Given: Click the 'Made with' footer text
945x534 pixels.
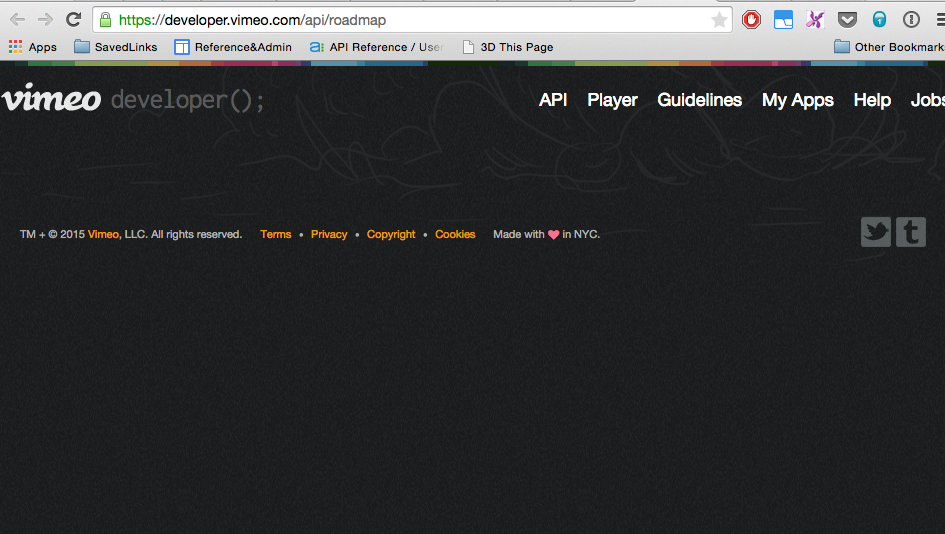Looking at the screenshot, I should click(519, 234).
